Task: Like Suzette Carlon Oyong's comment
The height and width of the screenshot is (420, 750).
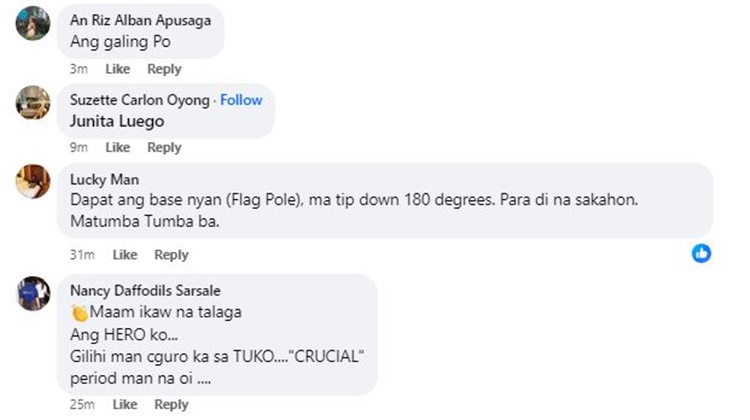Action: [118, 147]
